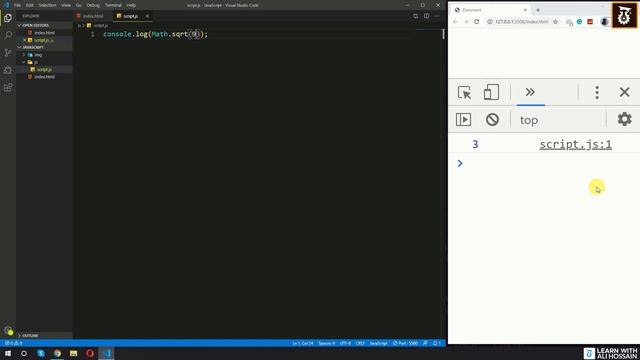Open console settings gear in DevTools

[624, 119]
